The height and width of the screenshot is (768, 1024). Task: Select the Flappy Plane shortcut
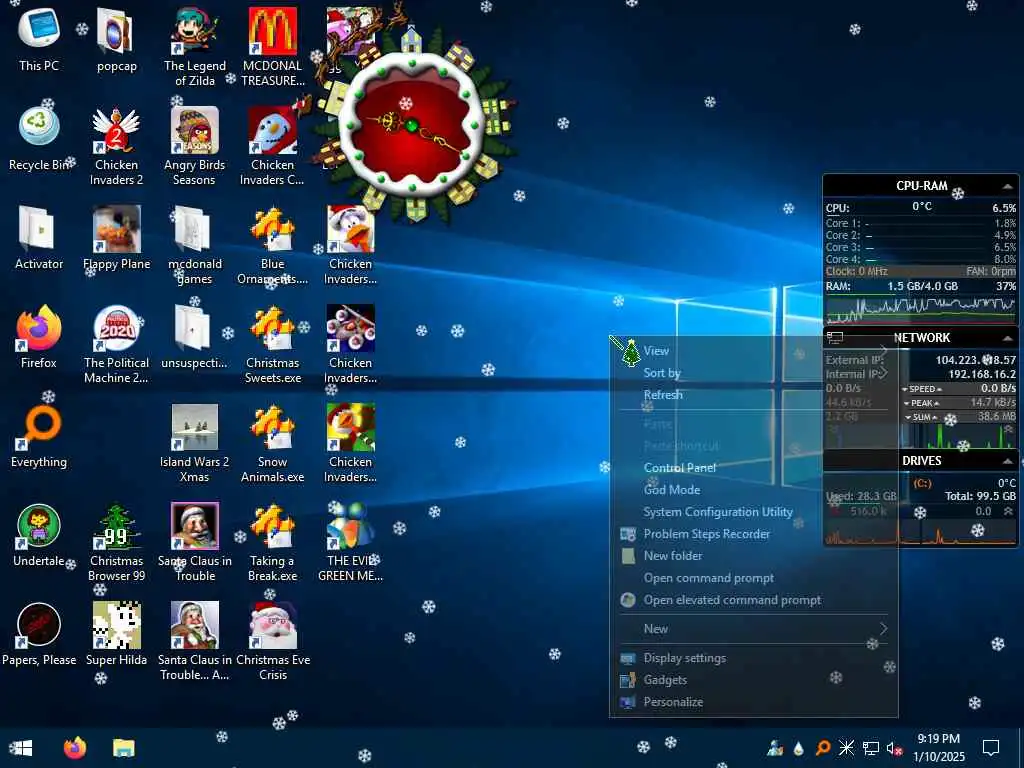(116, 238)
